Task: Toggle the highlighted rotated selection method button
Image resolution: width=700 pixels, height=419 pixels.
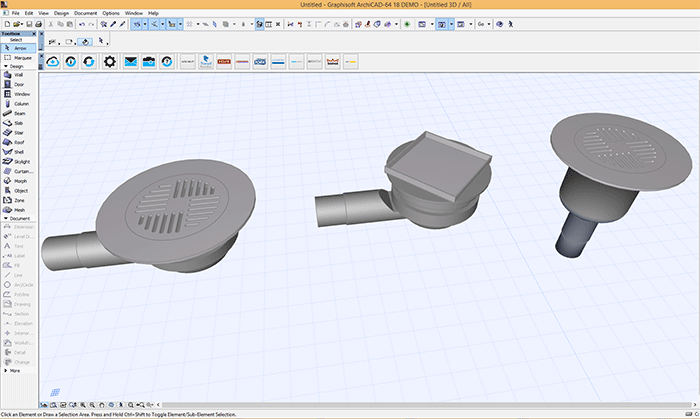Action: pos(85,41)
